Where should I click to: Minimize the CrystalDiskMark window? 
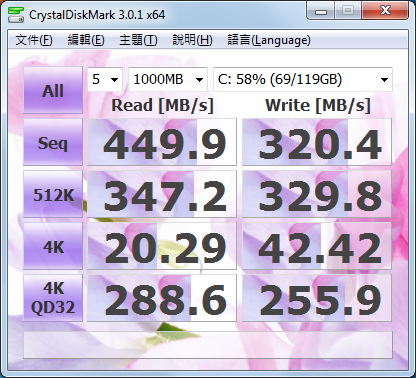point(321,11)
